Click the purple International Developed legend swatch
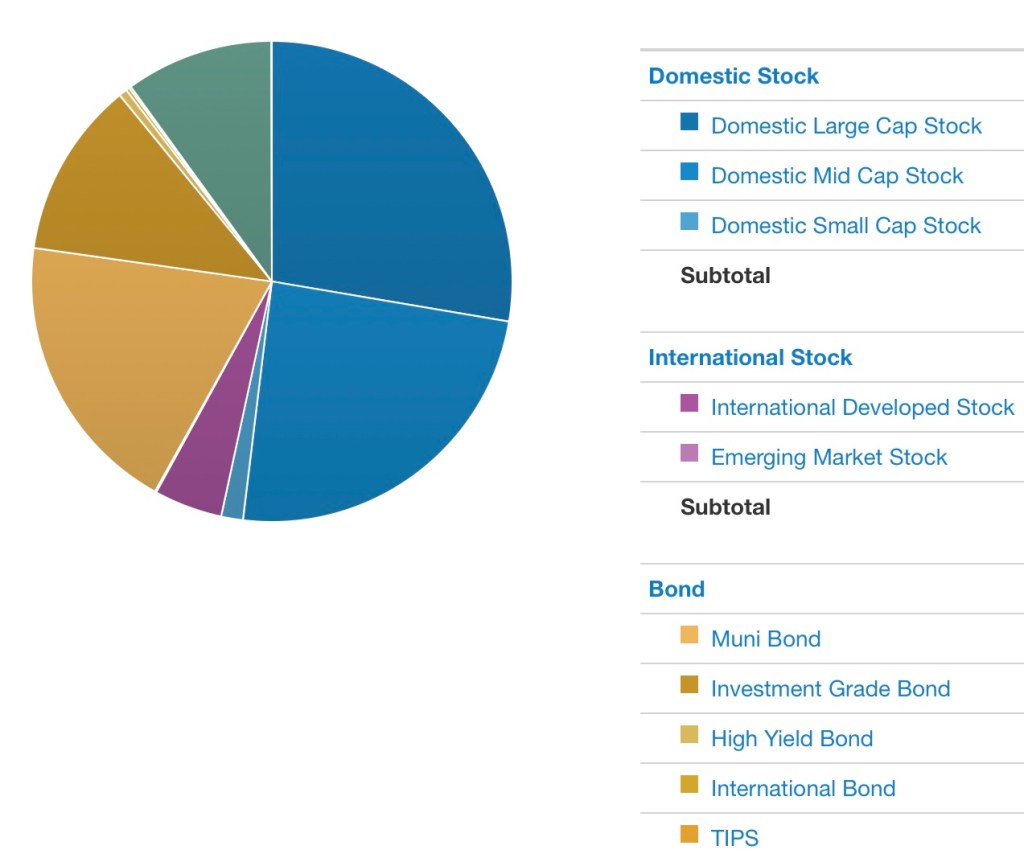 (x=689, y=405)
